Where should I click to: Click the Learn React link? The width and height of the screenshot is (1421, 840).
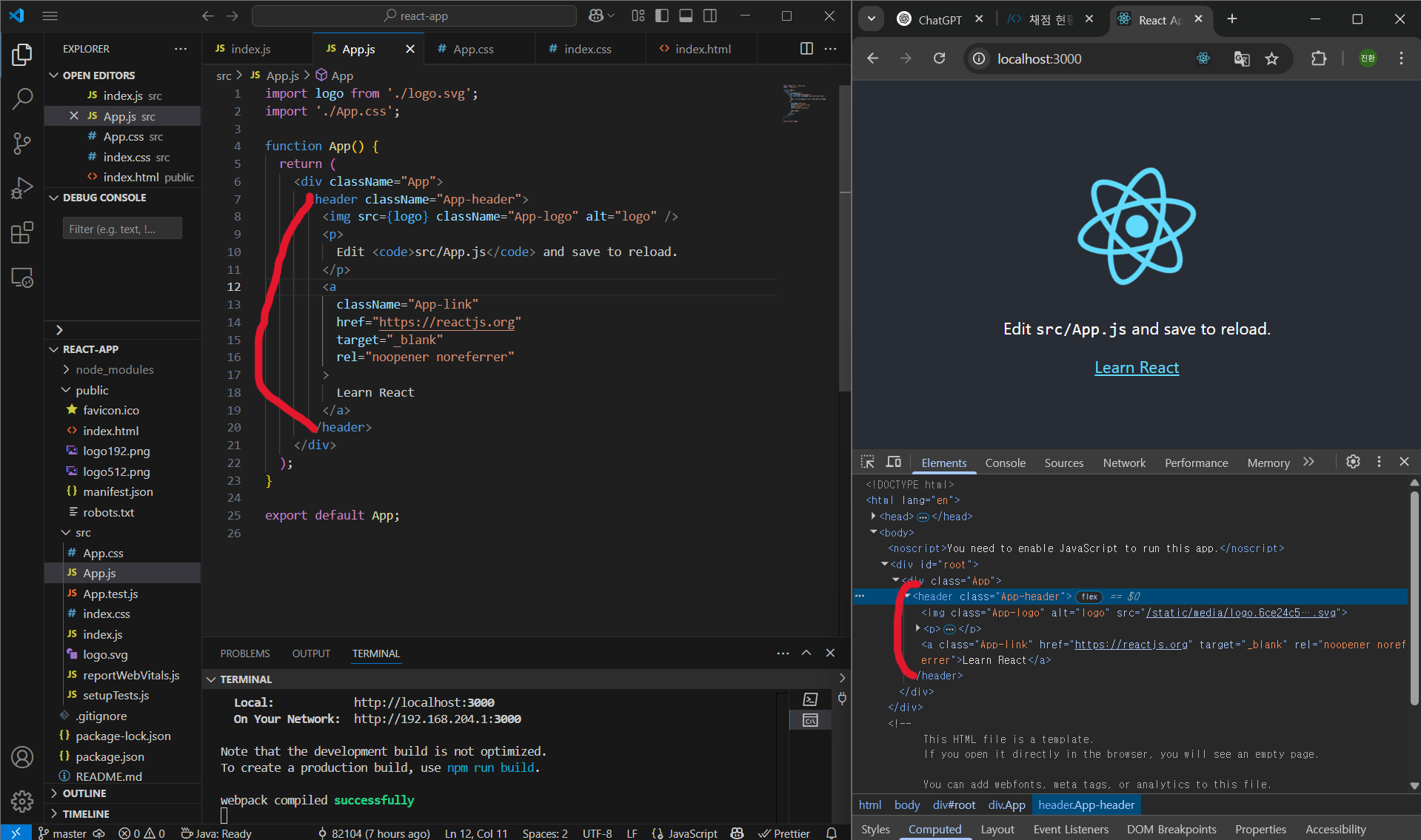click(x=1136, y=368)
